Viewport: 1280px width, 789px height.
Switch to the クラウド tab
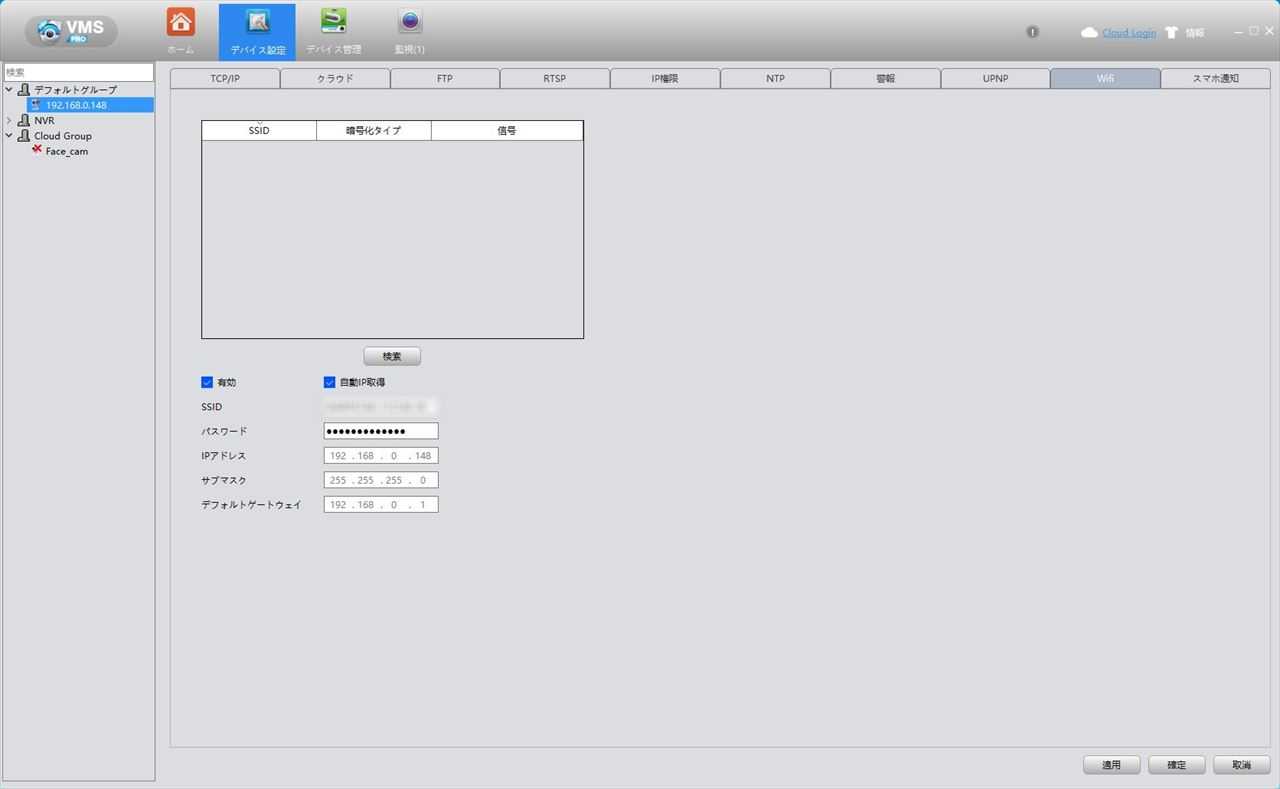click(335, 78)
